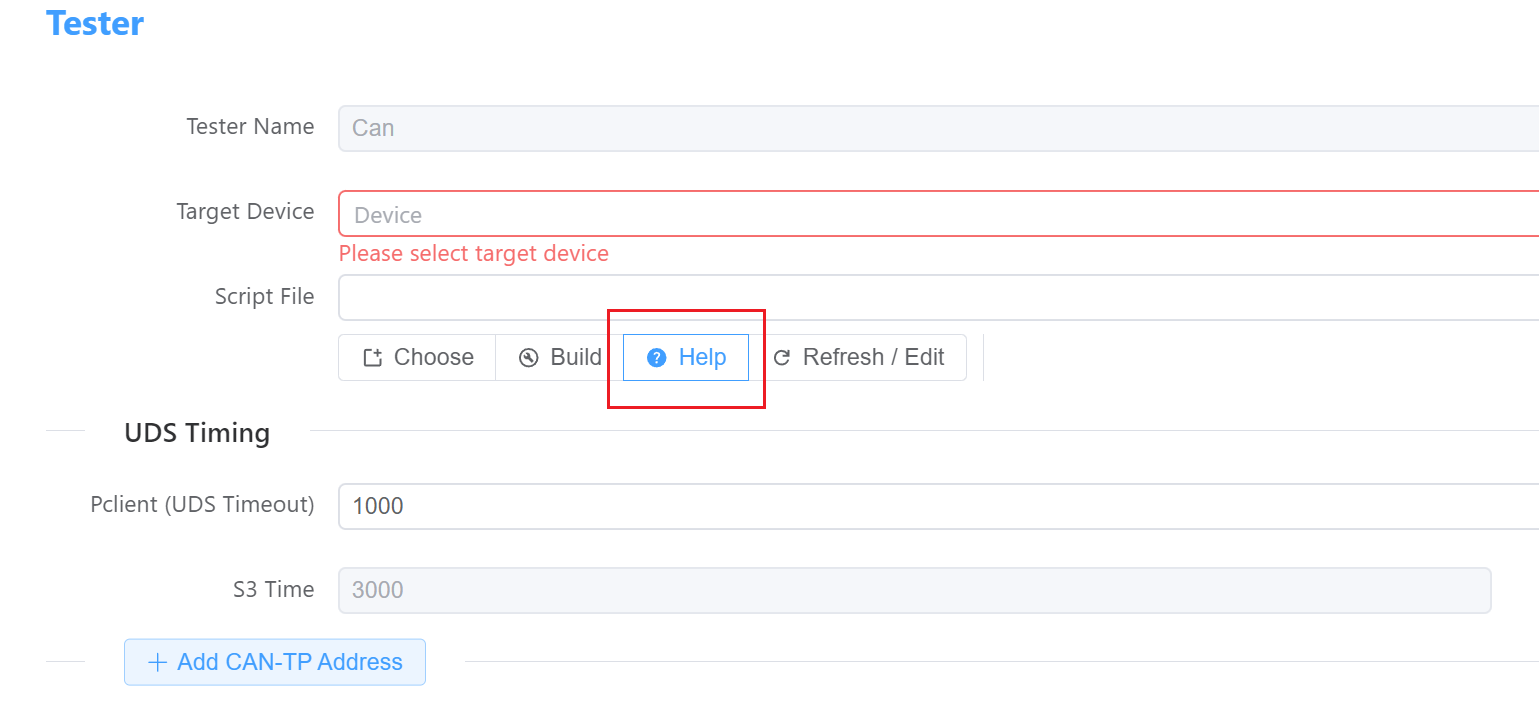Screen dimensions: 1539x728
Task: Click into the Pclient UDS Timeout field
Action: (938, 506)
